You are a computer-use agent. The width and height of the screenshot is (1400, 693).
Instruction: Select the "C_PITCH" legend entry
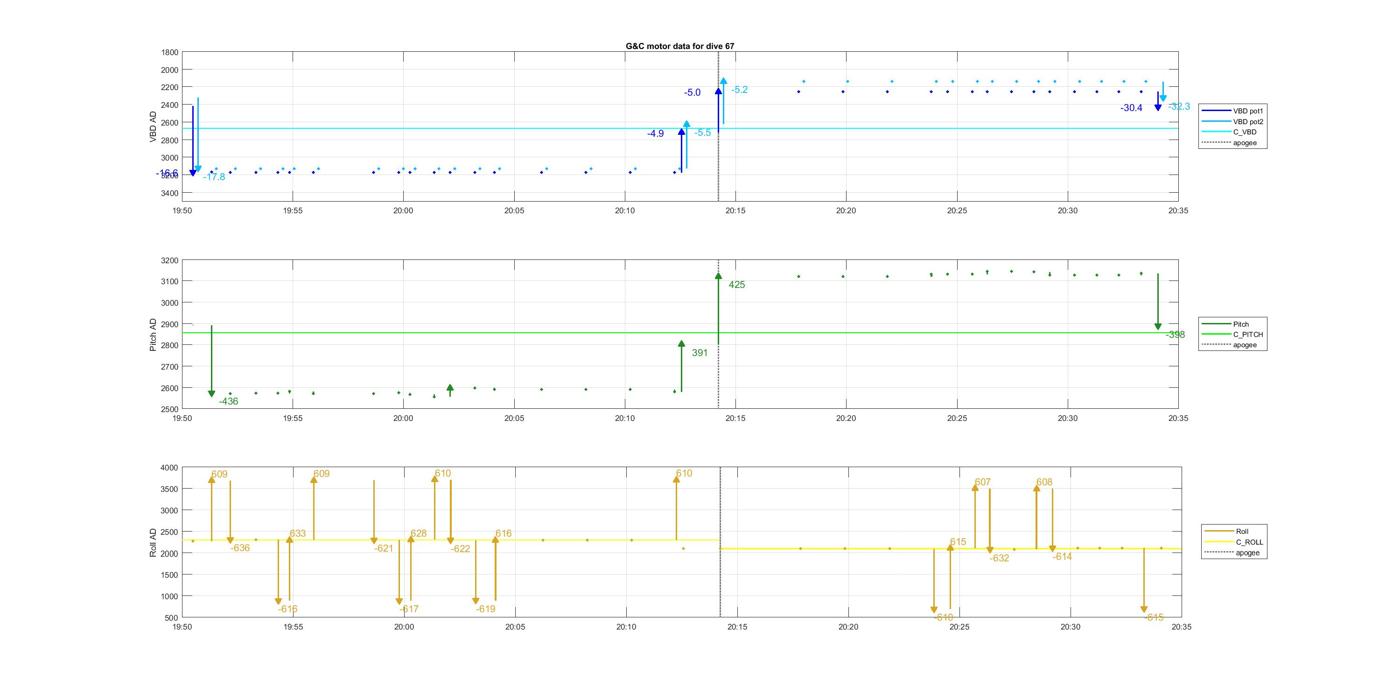1233,335
